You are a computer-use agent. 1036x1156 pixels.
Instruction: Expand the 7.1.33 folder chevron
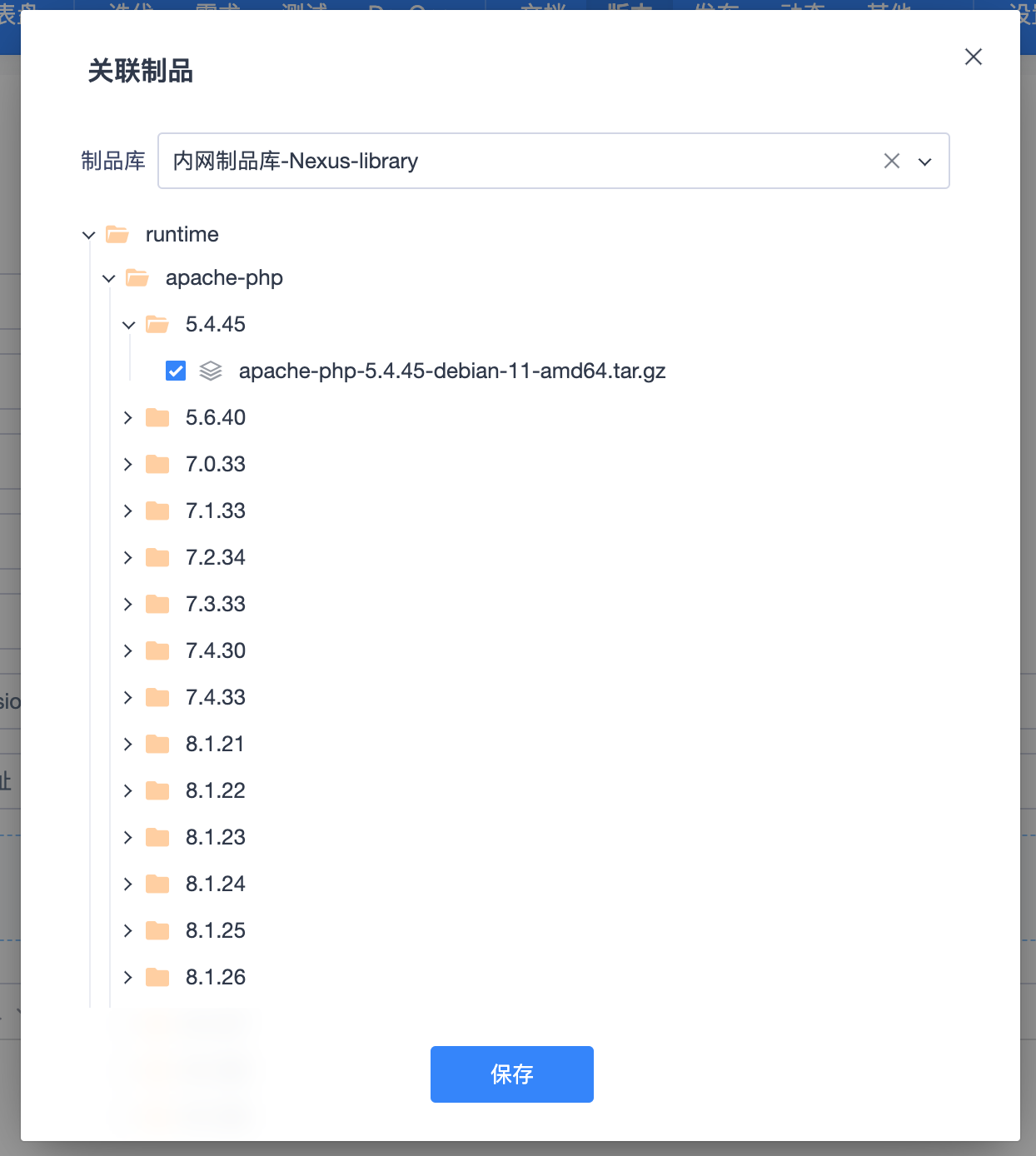pyautogui.click(x=128, y=511)
